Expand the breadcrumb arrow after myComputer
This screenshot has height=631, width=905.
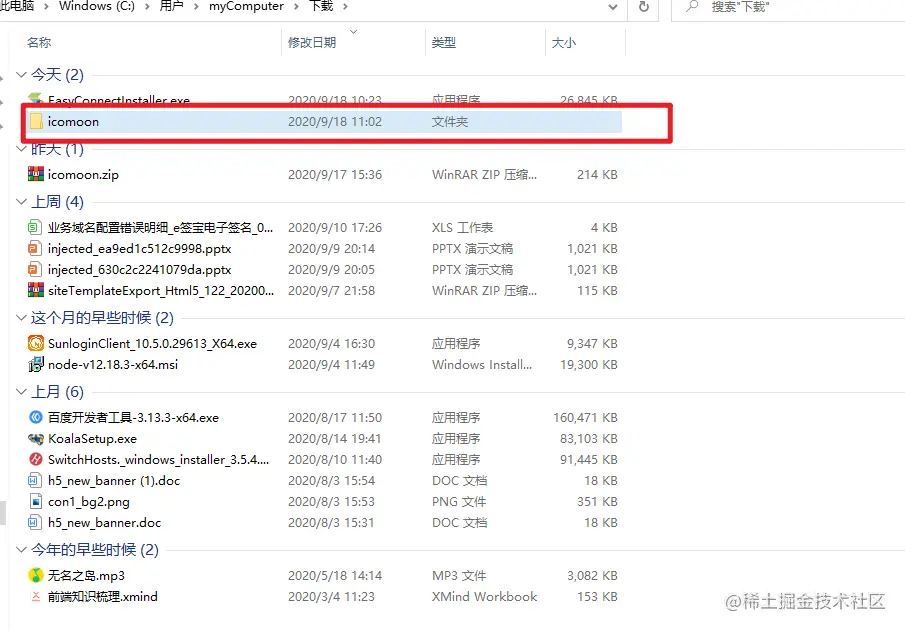coord(296,6)
